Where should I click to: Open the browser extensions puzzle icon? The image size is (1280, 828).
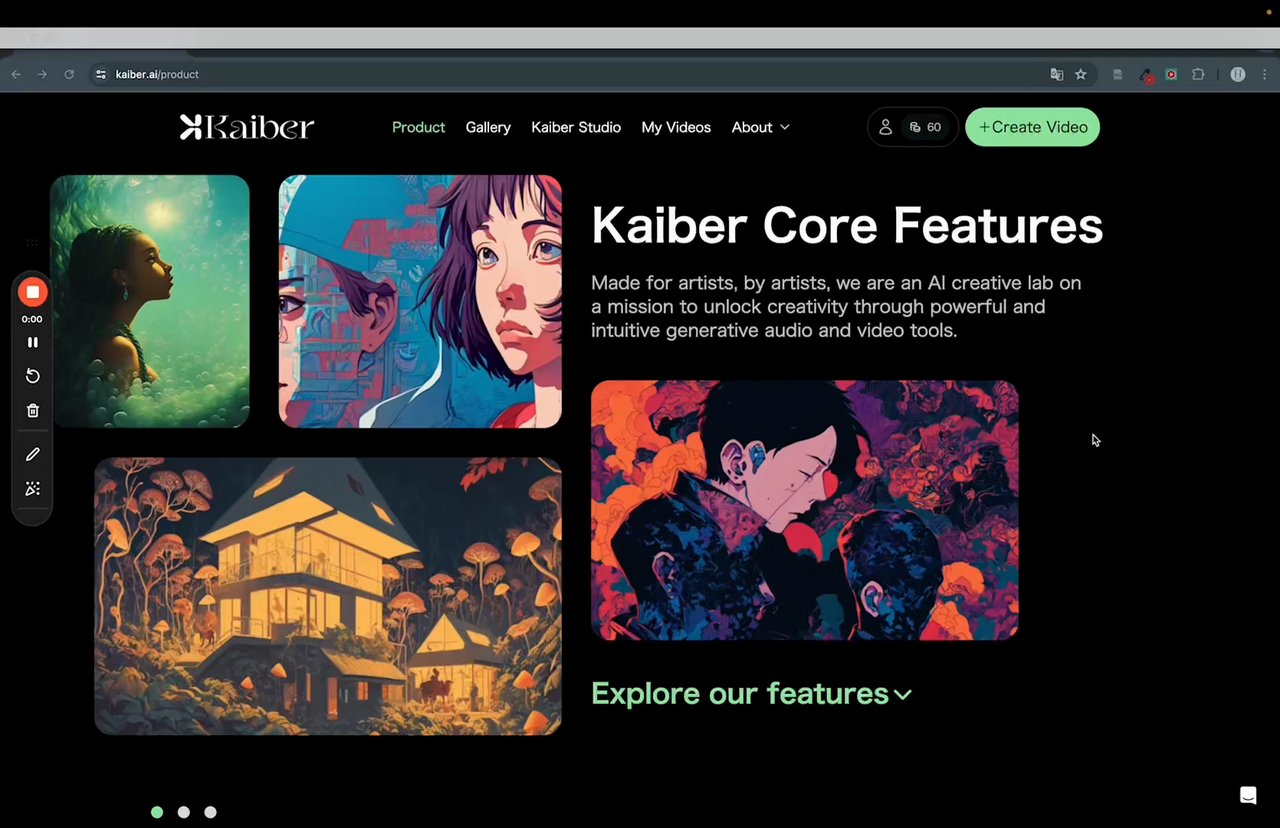pos(1198,74)
